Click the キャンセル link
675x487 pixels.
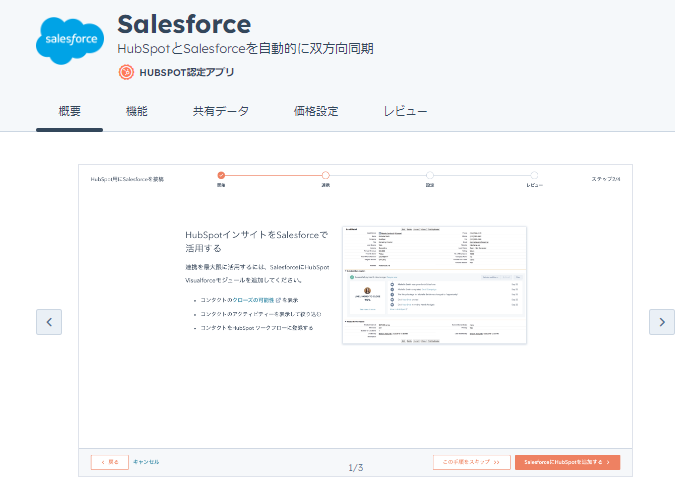[146, 462]
